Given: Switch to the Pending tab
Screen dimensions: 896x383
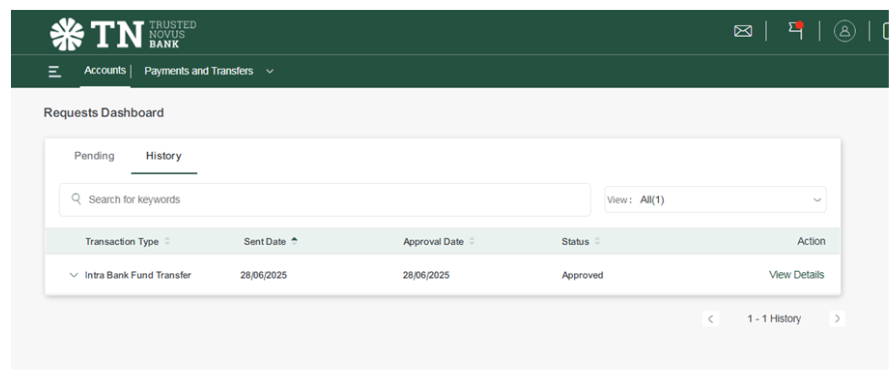Looking at the screenshot, I should (94, 155).
